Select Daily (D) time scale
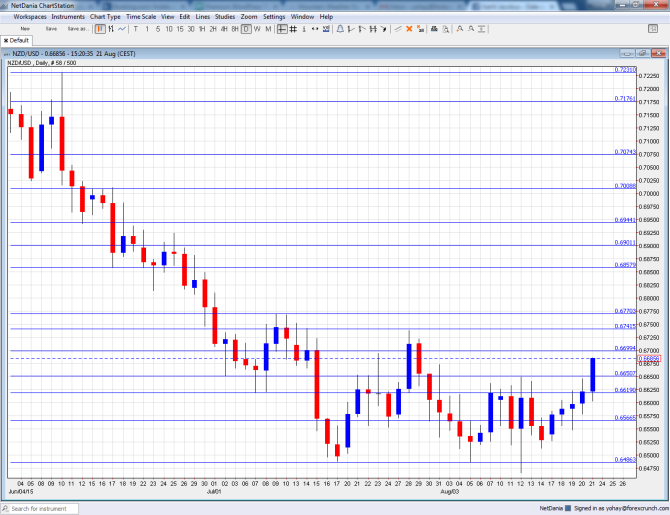The width and height of the screenshot is (670, 515). [246, 29]
